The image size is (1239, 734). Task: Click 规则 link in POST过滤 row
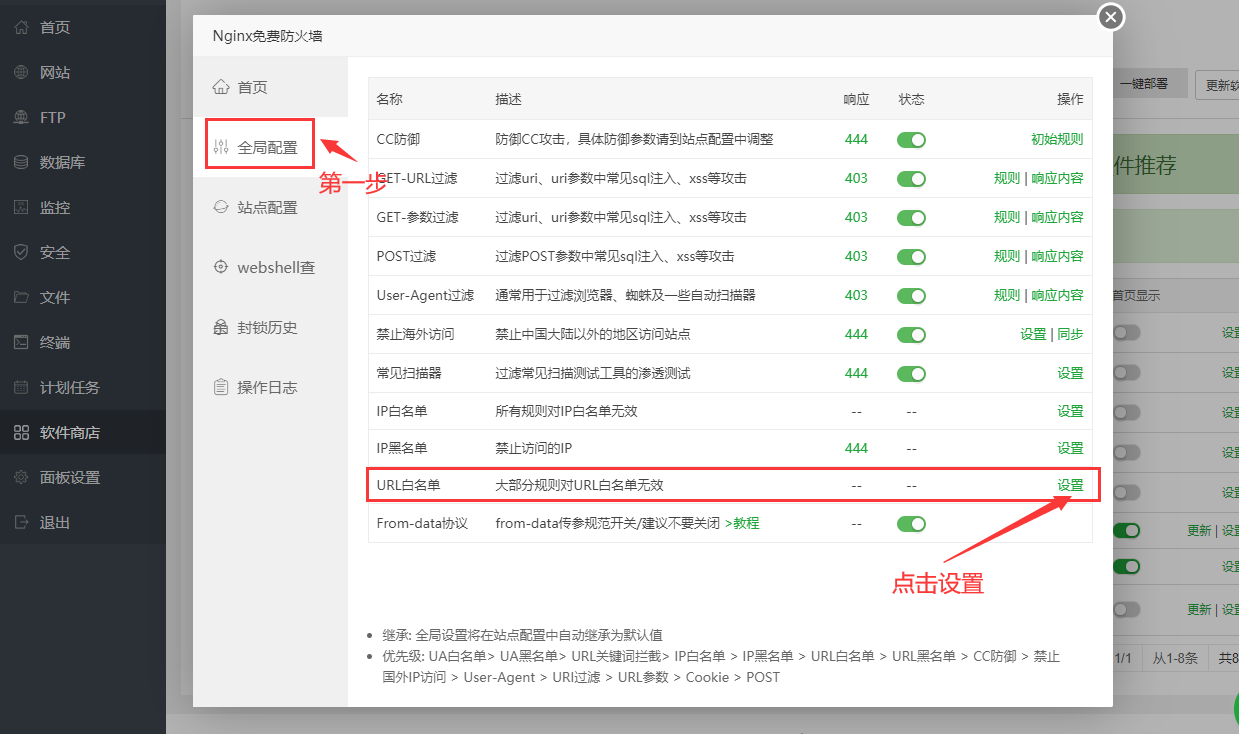point(1007,256)
